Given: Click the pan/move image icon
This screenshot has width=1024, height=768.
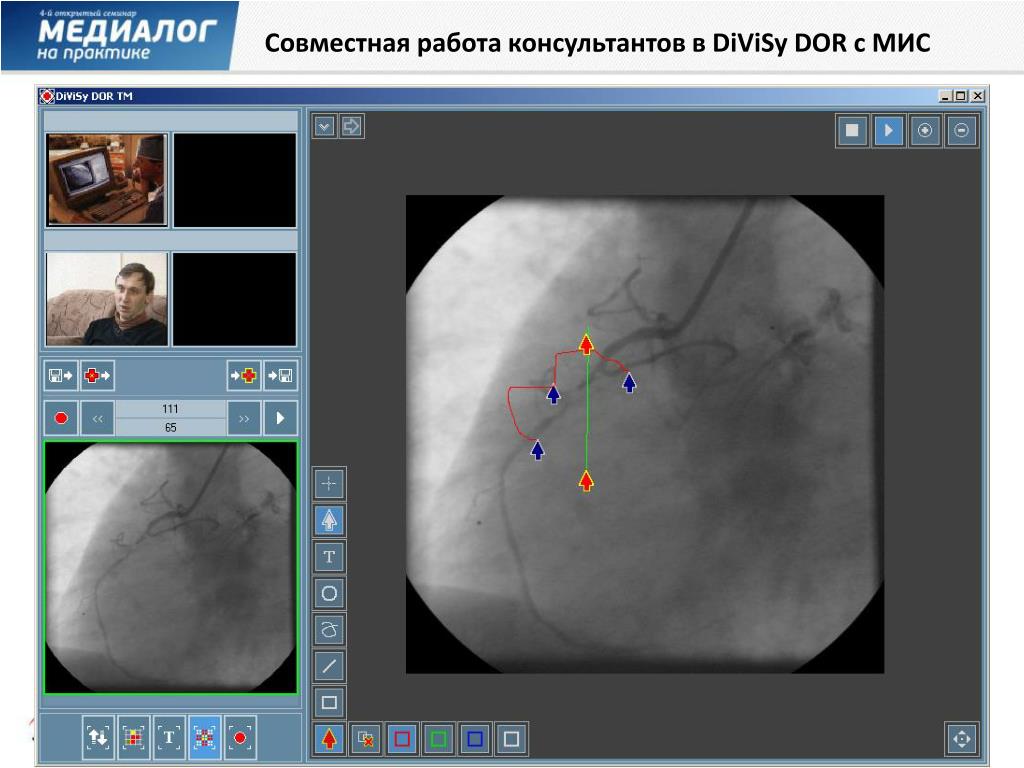Looking at the screenshot, I should point(962,739).
